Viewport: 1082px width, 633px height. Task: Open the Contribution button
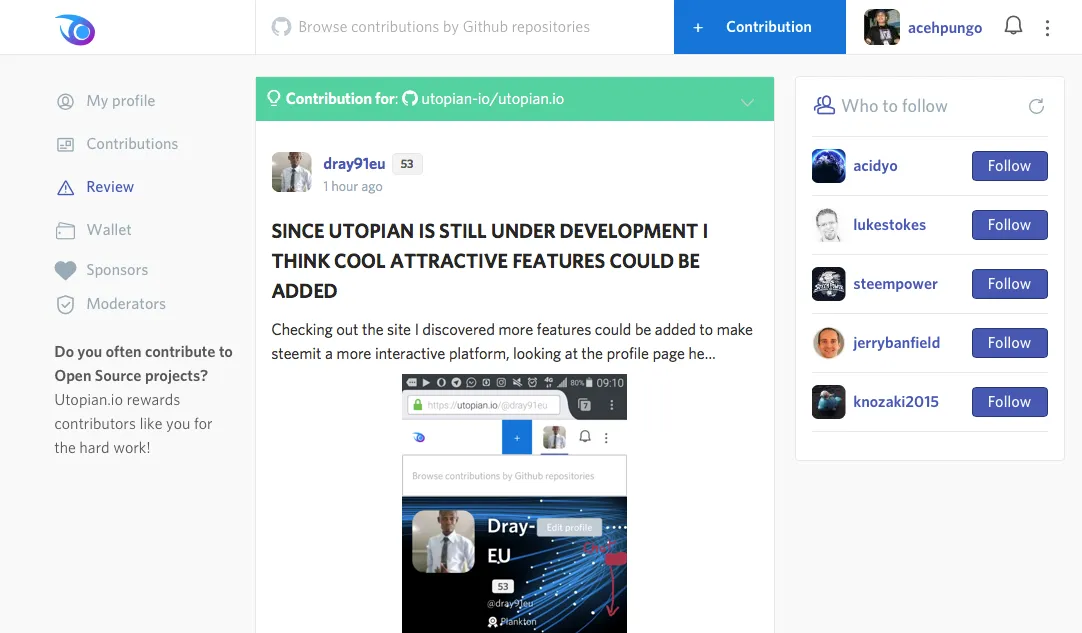(760, 27)
